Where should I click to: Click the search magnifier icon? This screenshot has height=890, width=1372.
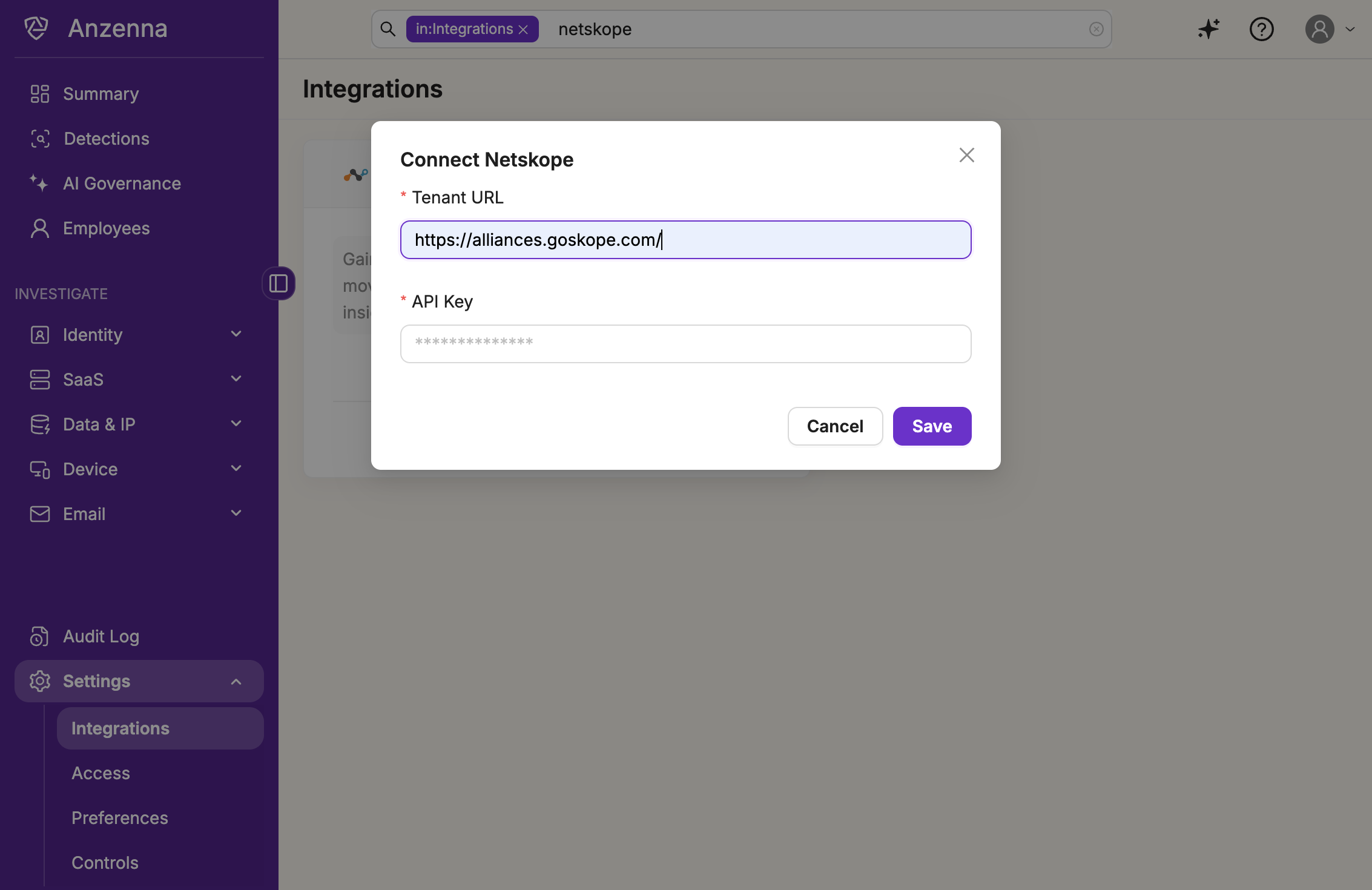click(388, 29)
